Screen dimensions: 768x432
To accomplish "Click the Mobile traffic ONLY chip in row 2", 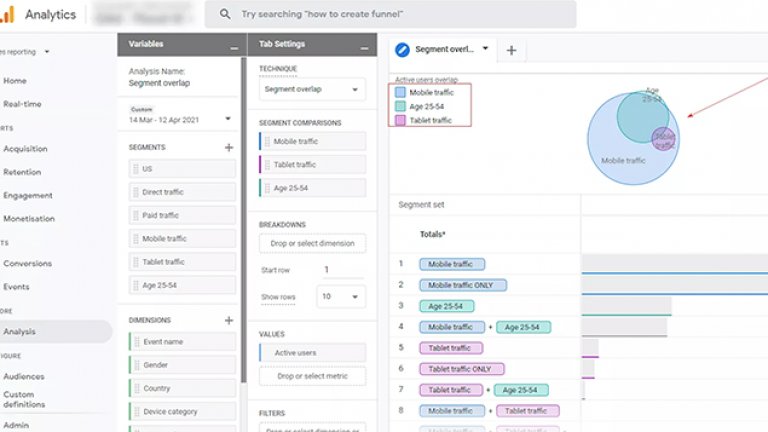I will (463, 285).
